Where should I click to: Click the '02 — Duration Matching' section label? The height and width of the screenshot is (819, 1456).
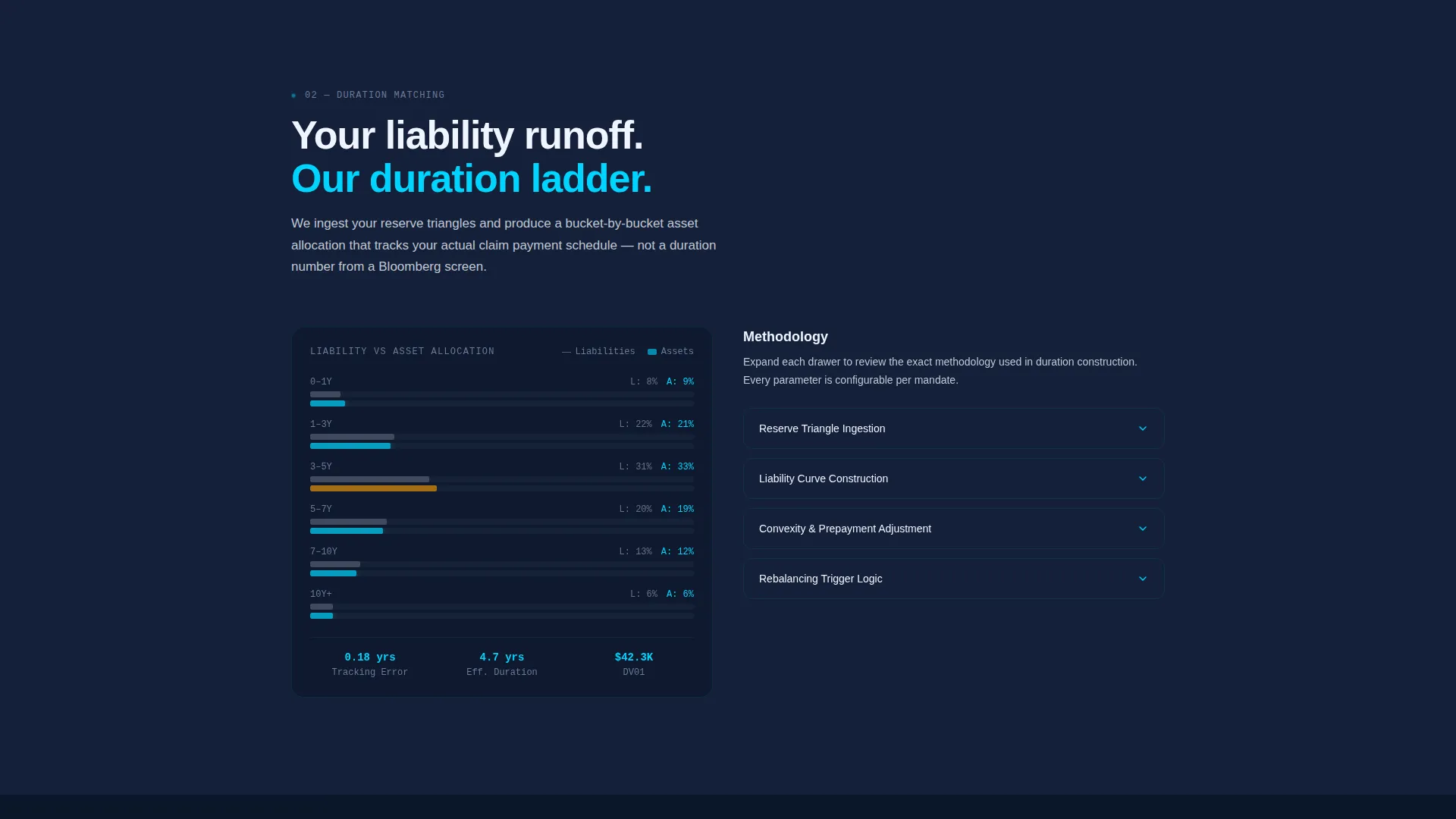pyautogui.click(x=375, y=96)
